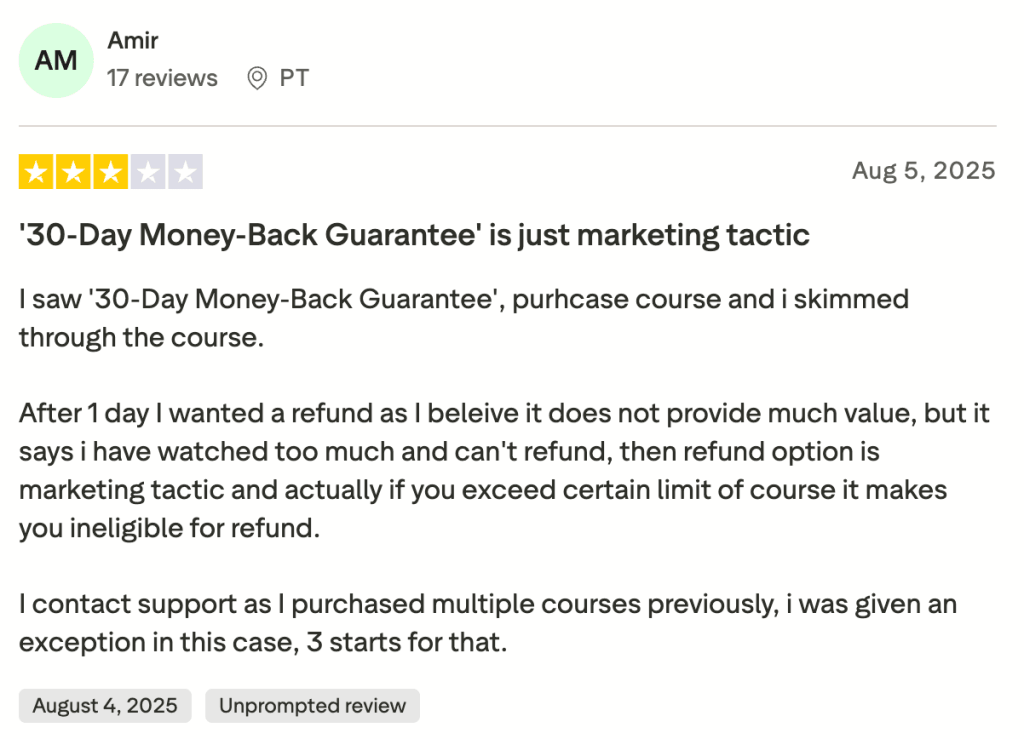Click the 'Unprompted review' tag
Viewport: 1024px width, 739px height.
[312, 706]
